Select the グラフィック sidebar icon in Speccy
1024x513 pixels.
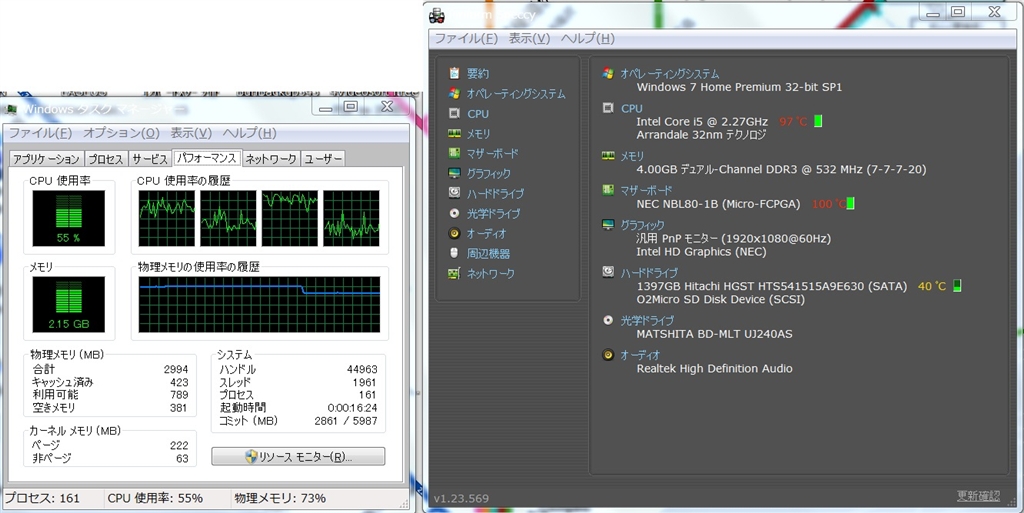[455, 173]
